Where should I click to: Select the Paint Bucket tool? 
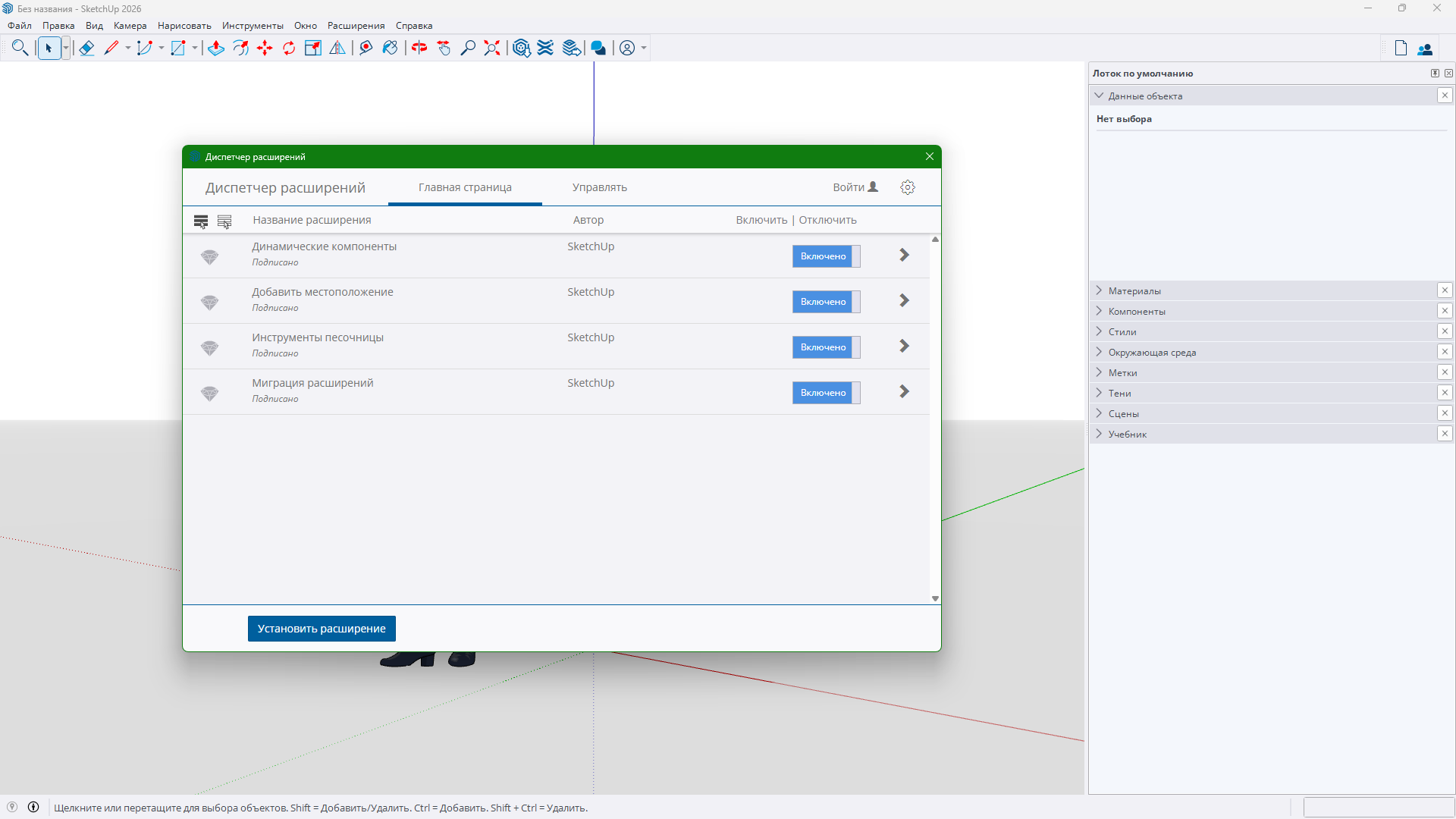(x=390, y=49)
